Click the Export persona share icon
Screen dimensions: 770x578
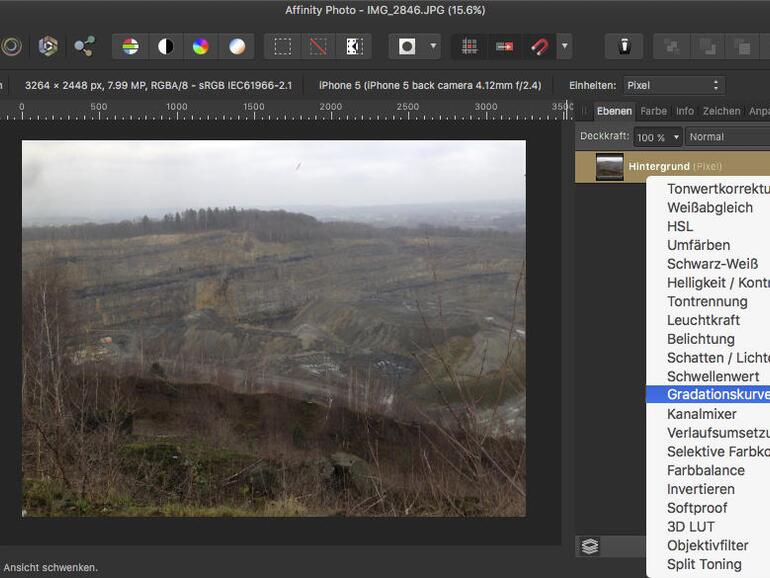click(84, 46)
